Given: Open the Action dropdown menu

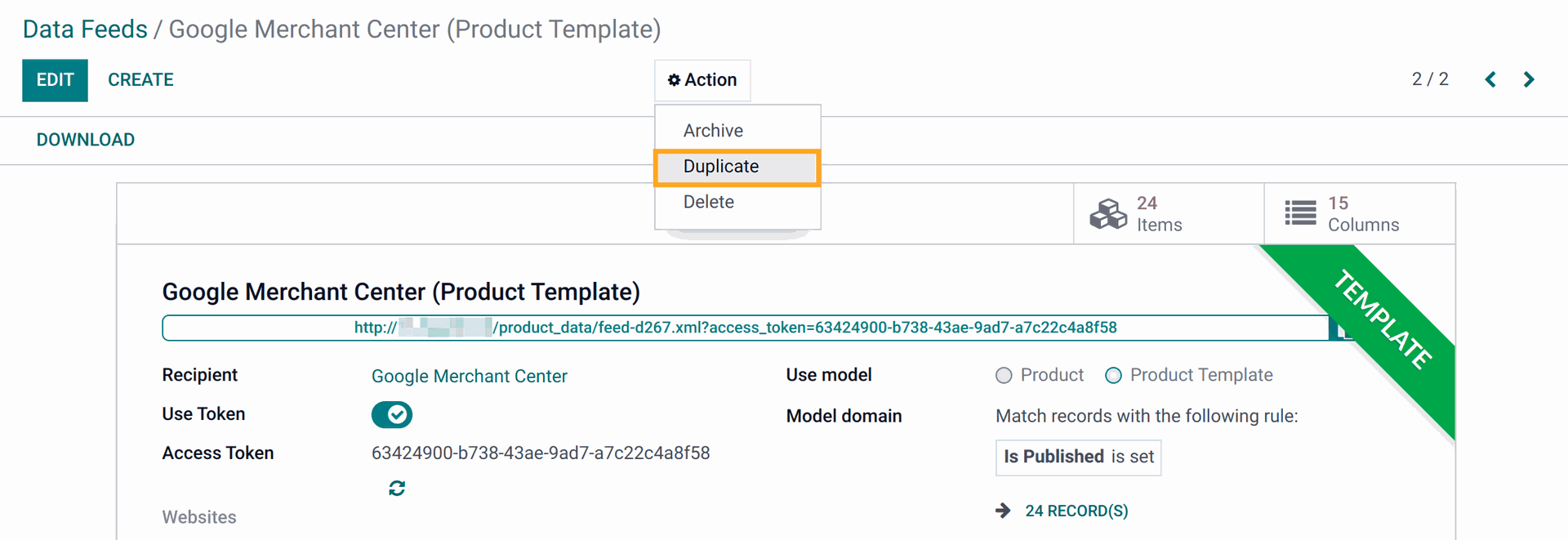Looking at the screenshot, I should tap(702, 80).
